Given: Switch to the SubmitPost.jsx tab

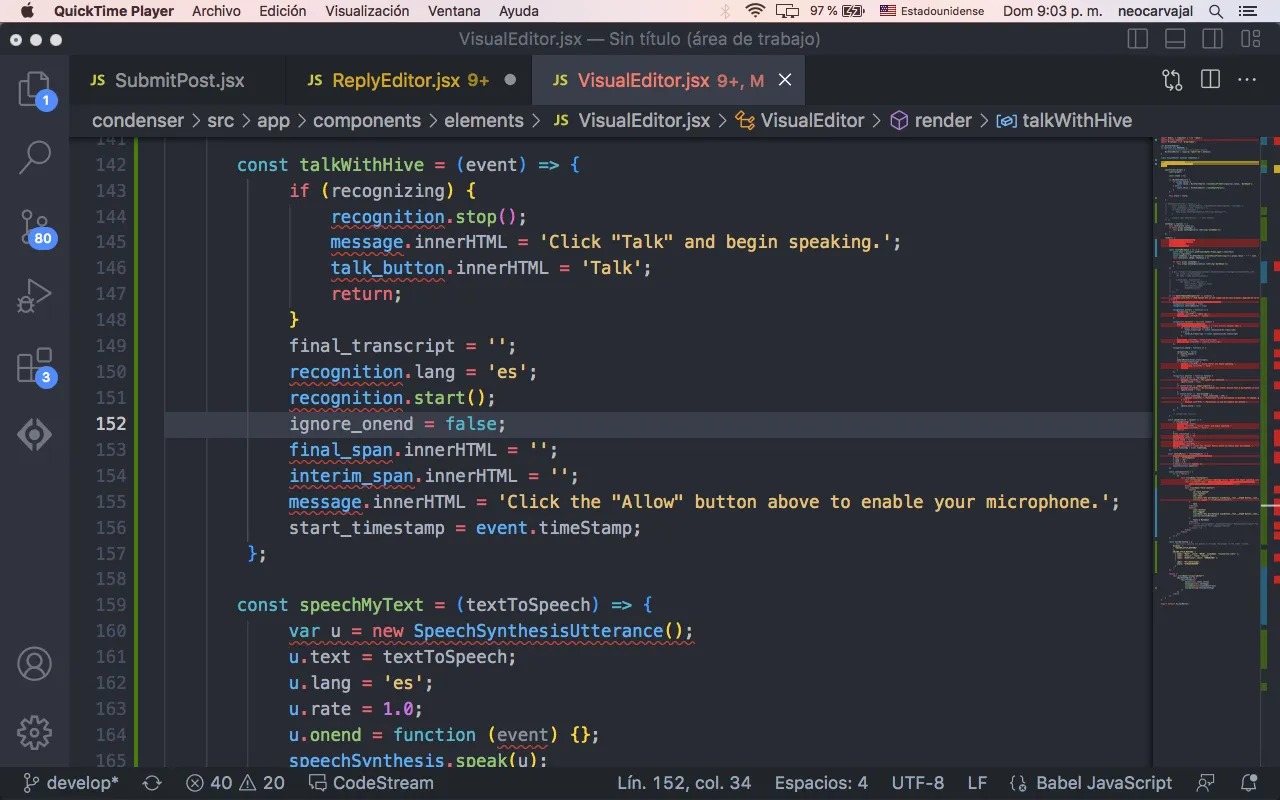Looking at the screenshot, I should (179, 80).
